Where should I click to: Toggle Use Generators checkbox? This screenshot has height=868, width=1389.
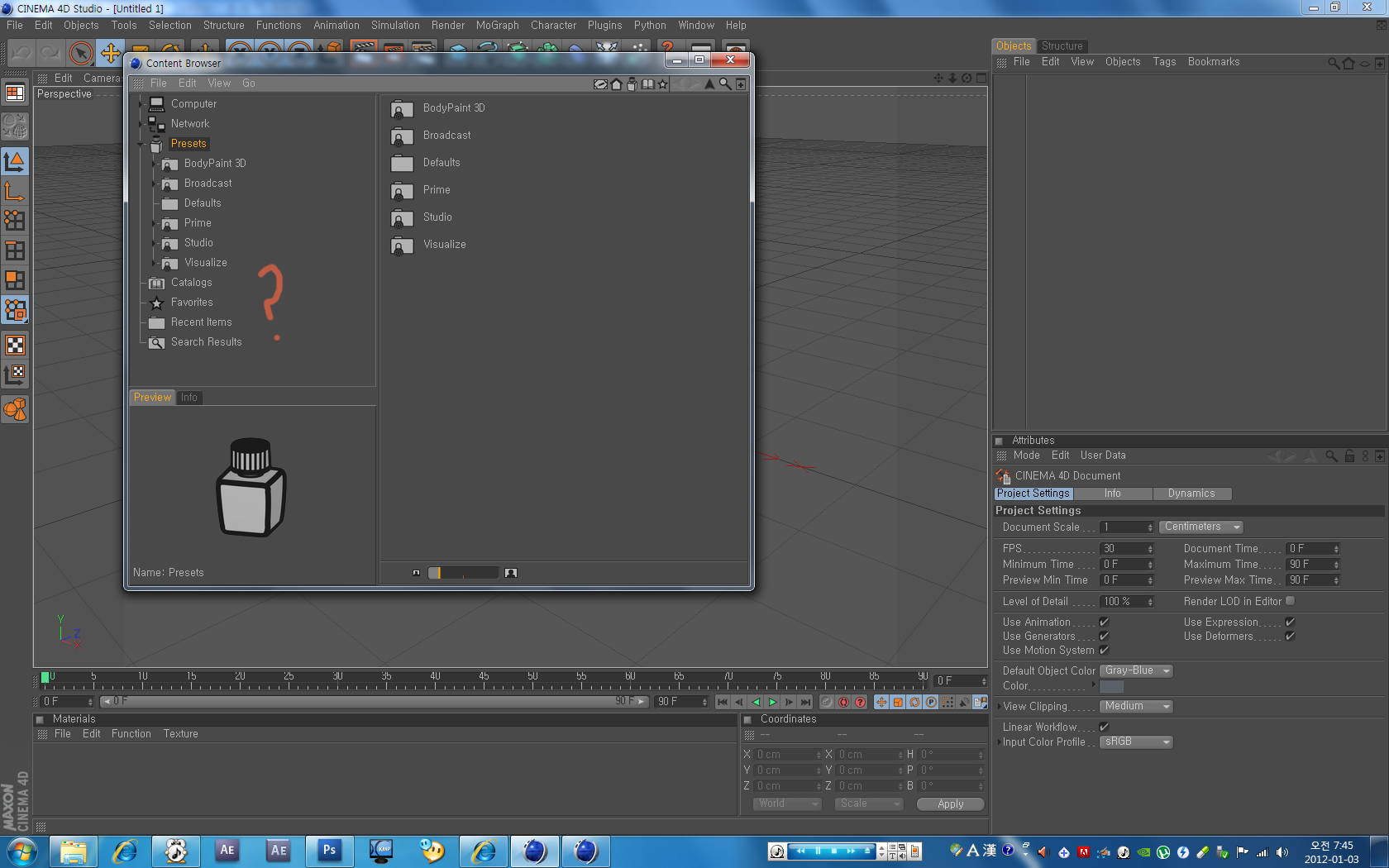[1104, 637]
